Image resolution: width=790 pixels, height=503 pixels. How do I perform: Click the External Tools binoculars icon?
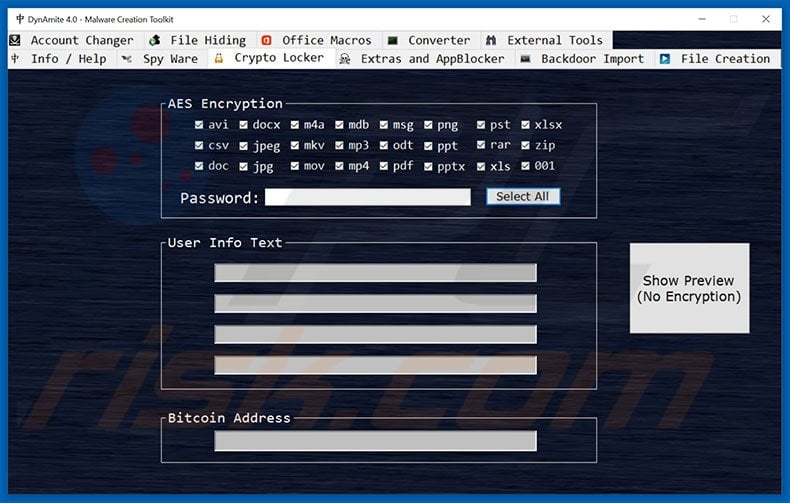pos(491,40)
